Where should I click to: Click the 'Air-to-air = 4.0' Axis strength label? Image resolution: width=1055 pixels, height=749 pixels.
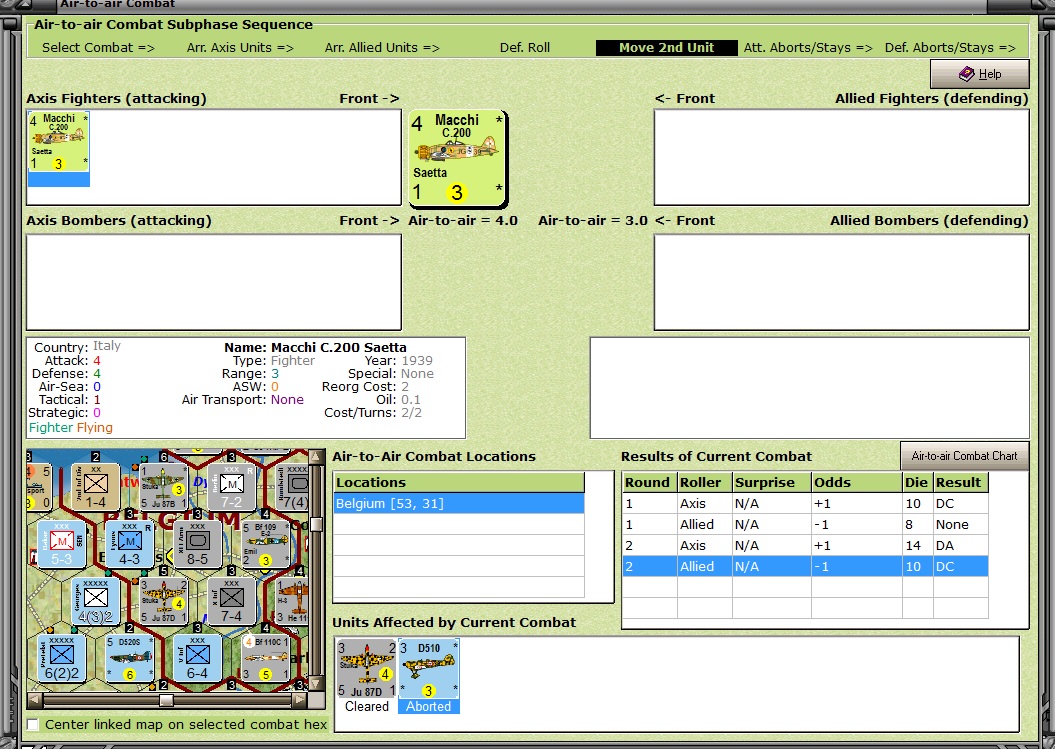tap(463, 221)
